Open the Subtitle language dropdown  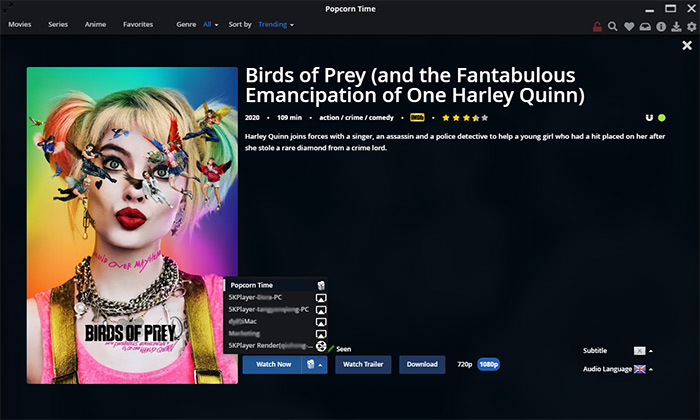[643, 351]
